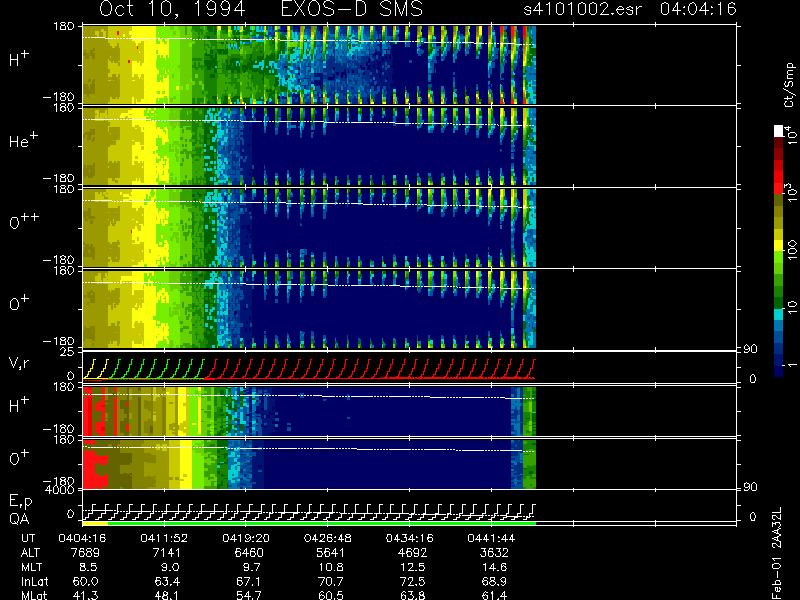Viewport: 800px width, 600px height.
Task: Click InLat value 63.4
Action: tap(169, 581)
